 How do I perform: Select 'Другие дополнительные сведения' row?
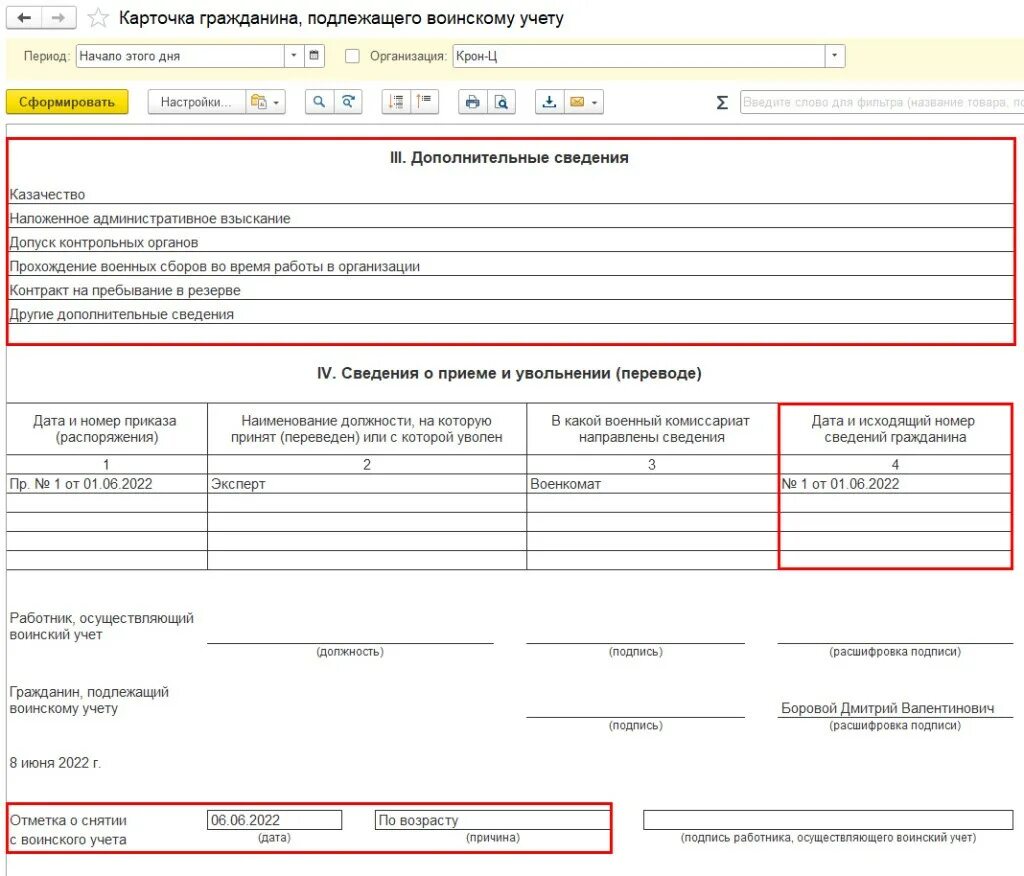coord(511,314)
